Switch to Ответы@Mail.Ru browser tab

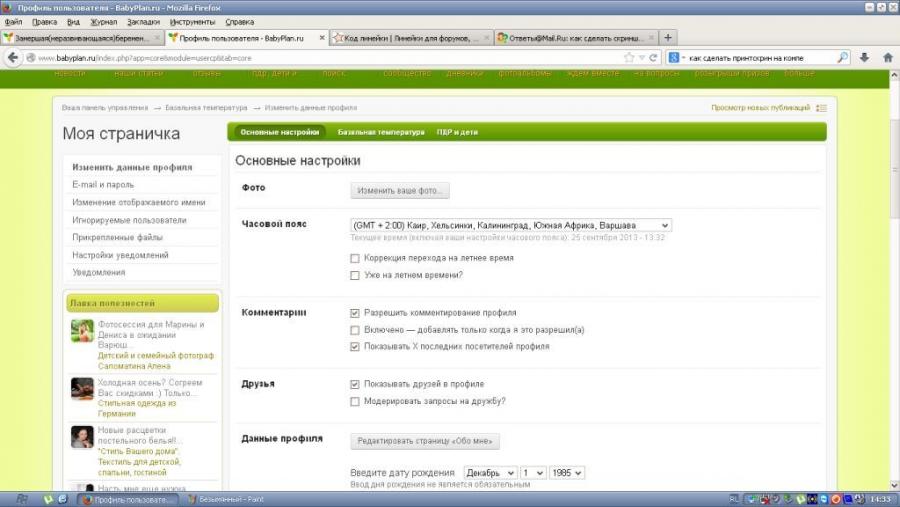[576, 38]
